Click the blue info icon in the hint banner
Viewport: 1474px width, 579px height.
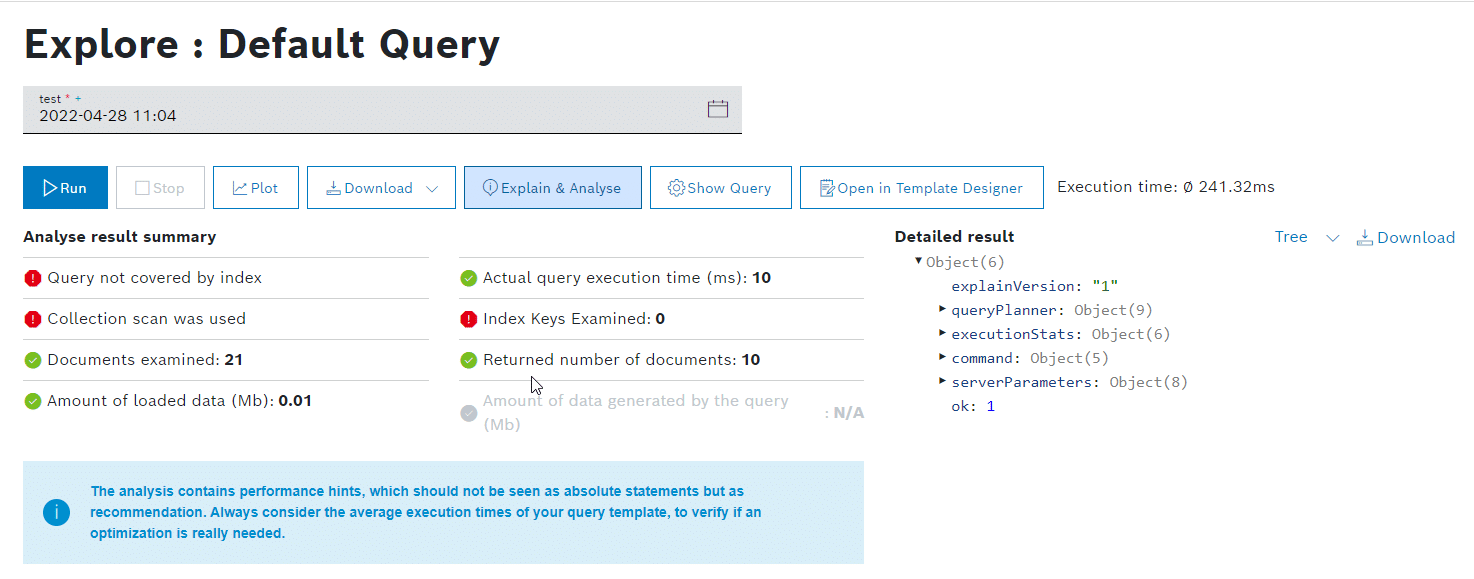(56, 513)
